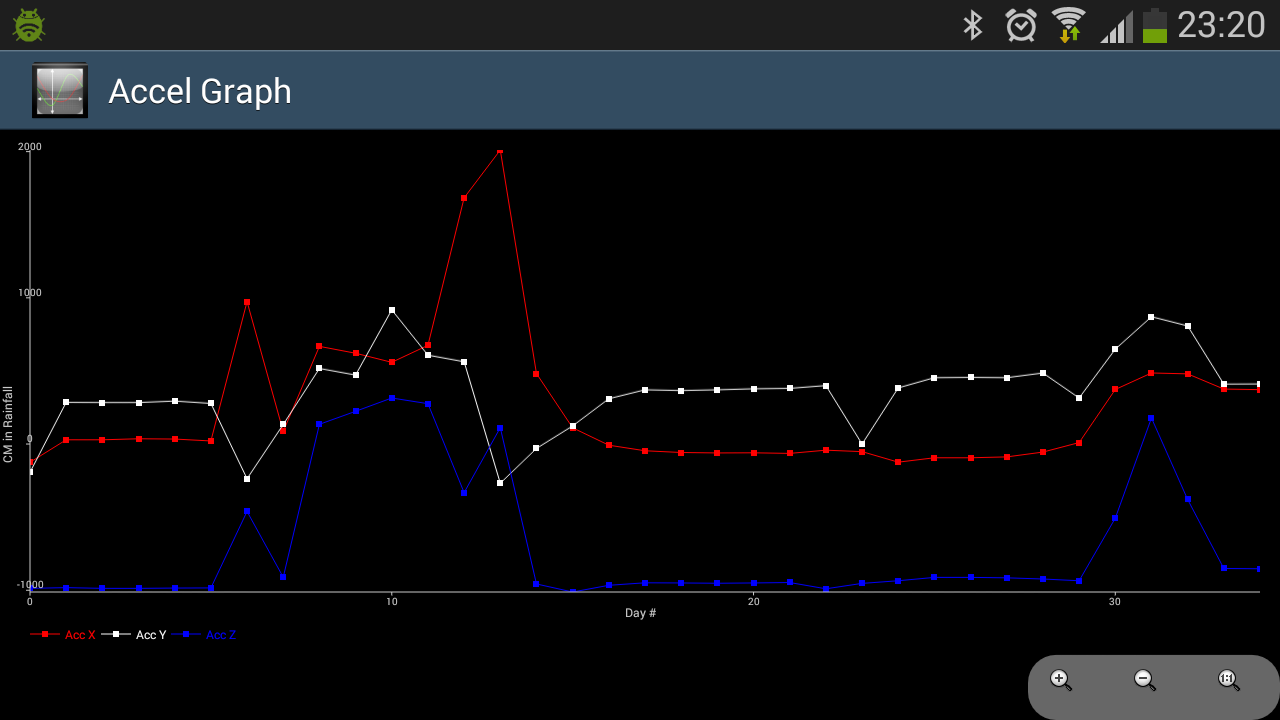Click the Day # x-axis label
This screenshot has height=720, width=1280.
[640, 613]
